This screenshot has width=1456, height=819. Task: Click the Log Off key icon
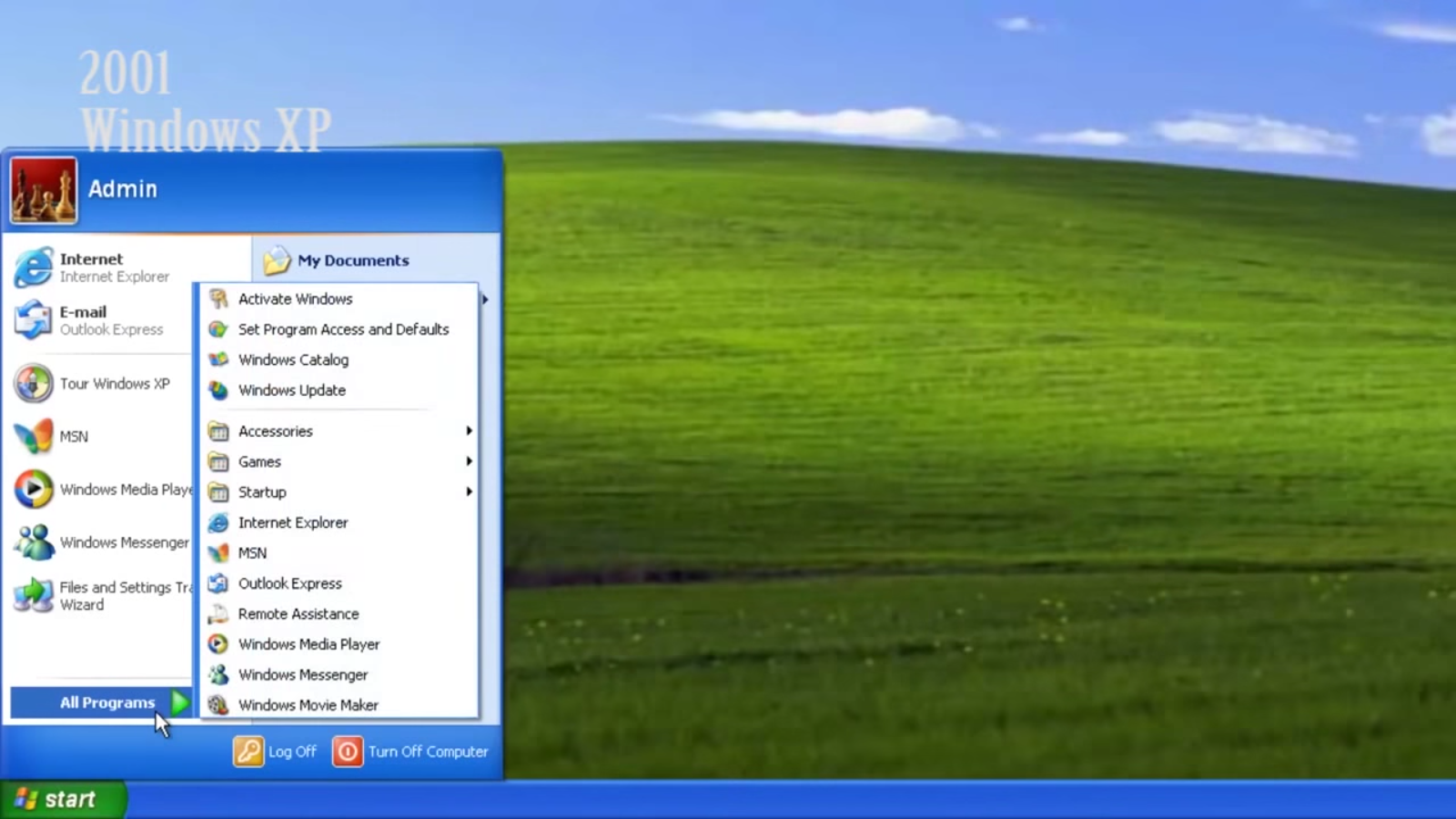click(248, 752)
